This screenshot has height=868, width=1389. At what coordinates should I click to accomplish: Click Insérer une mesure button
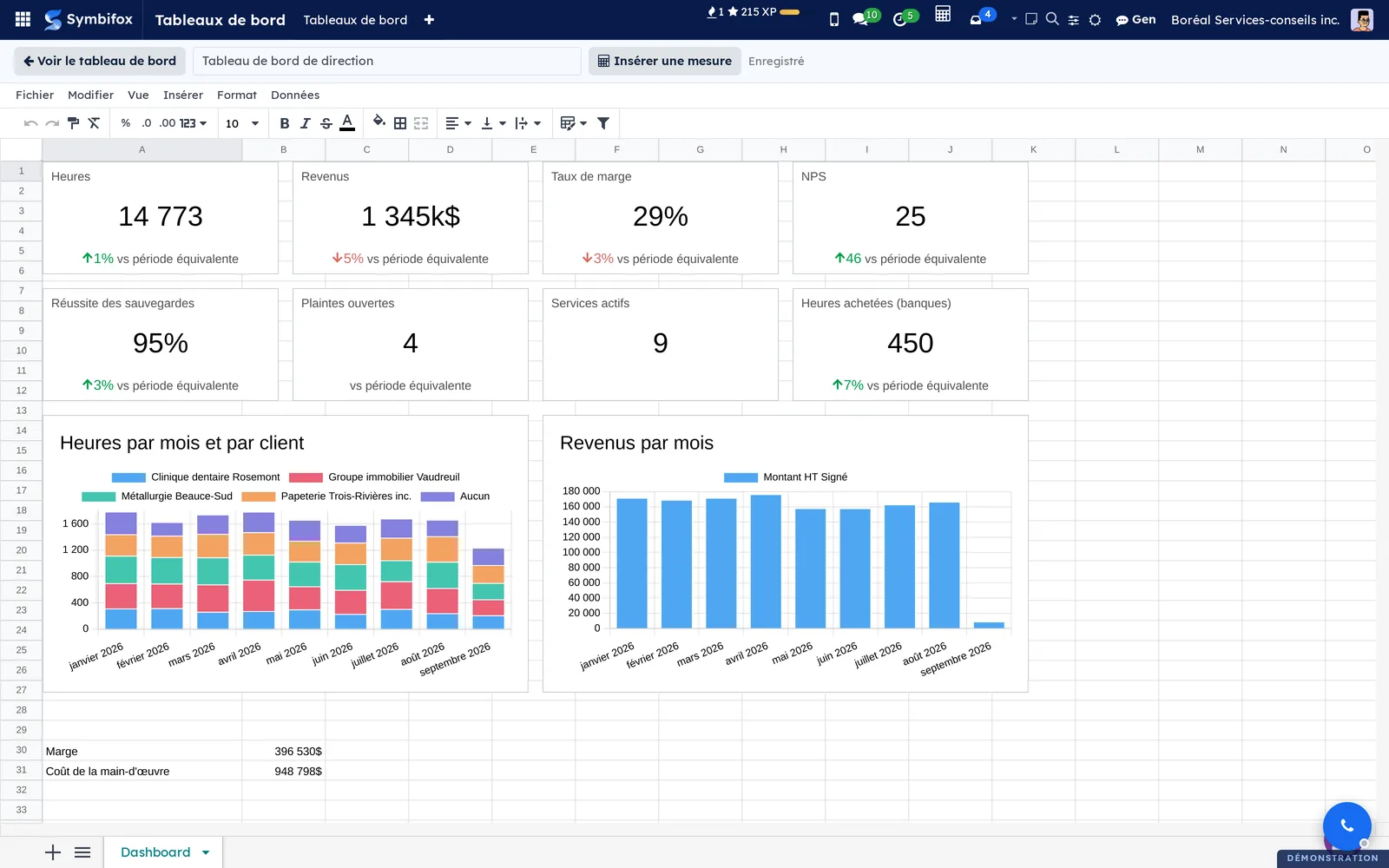coord(665,61)
